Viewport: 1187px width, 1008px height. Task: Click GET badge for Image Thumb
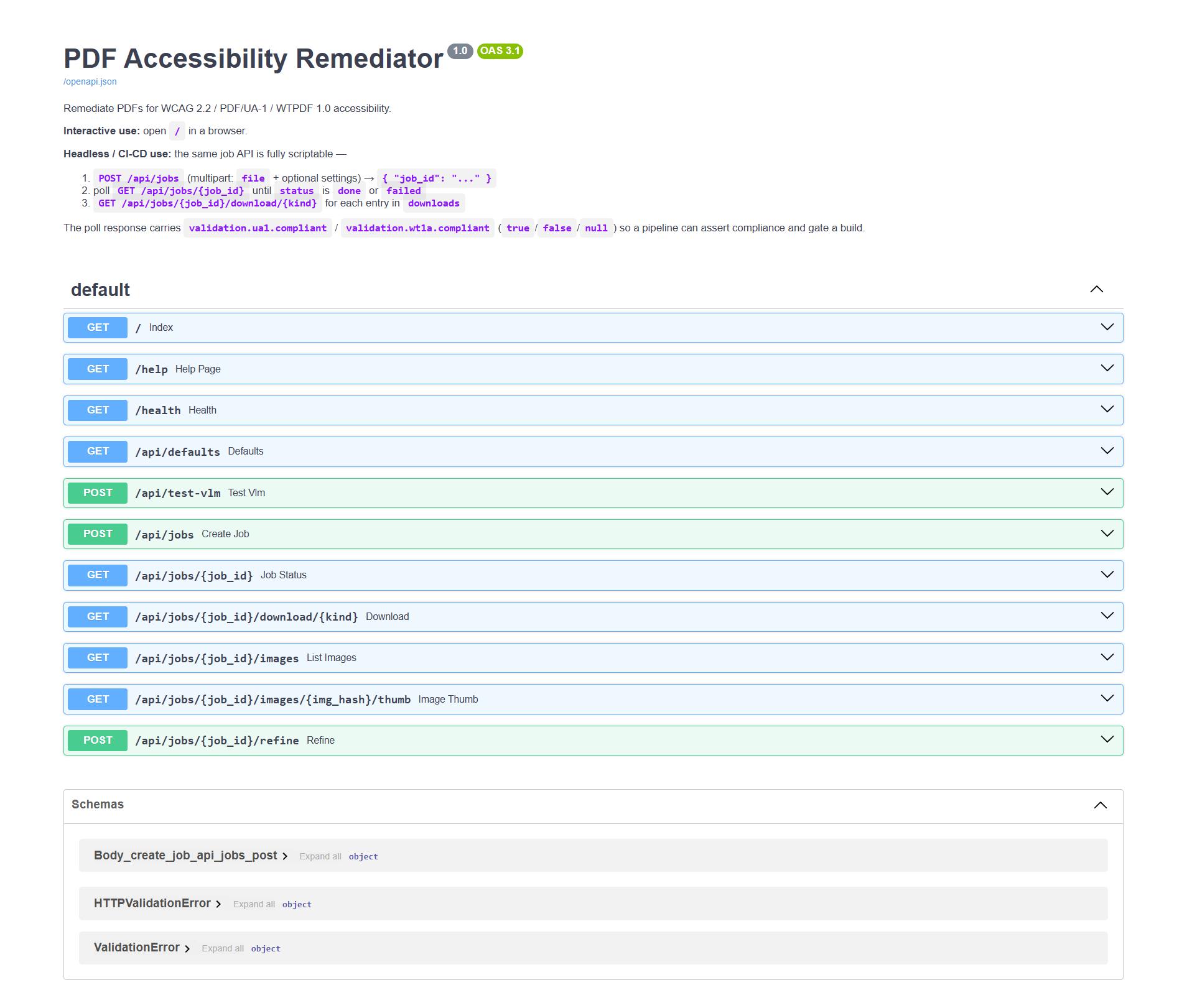[x=98, y=700]
